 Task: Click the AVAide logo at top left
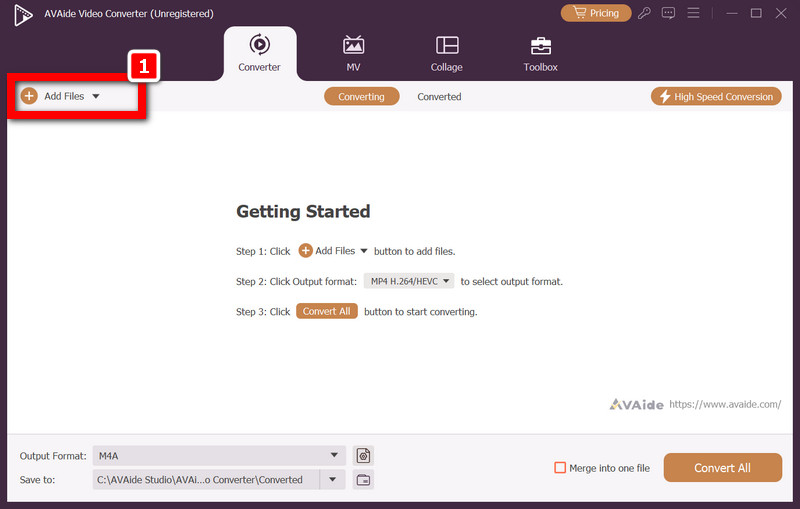(23, 14)
